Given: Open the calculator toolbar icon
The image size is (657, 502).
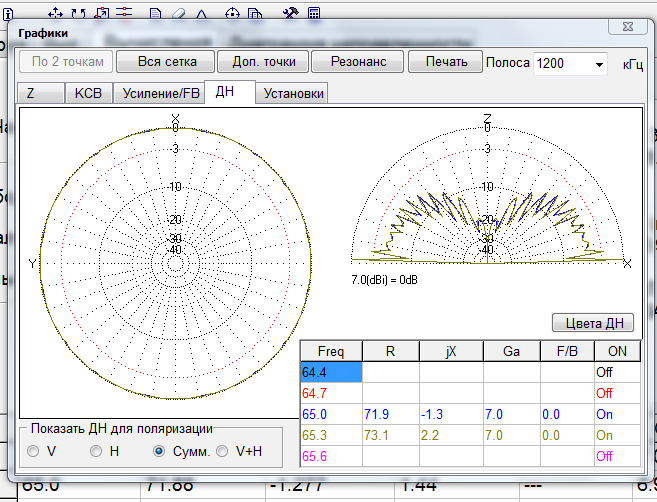Looking at the screenshot, I should 314,13.
